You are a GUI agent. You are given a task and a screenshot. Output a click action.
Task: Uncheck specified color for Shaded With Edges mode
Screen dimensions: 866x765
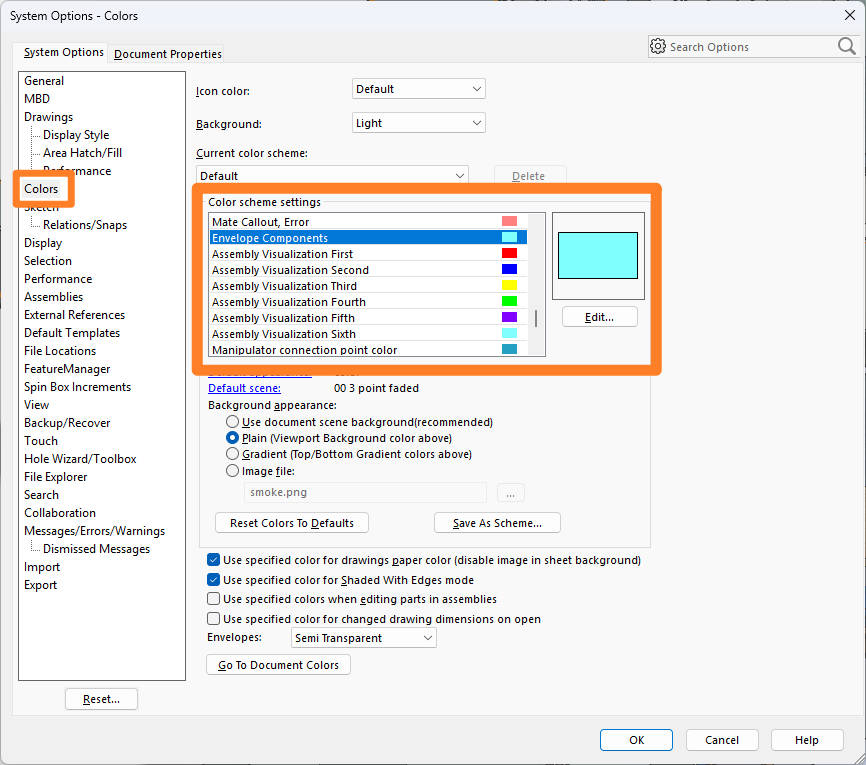coord(213,578)
